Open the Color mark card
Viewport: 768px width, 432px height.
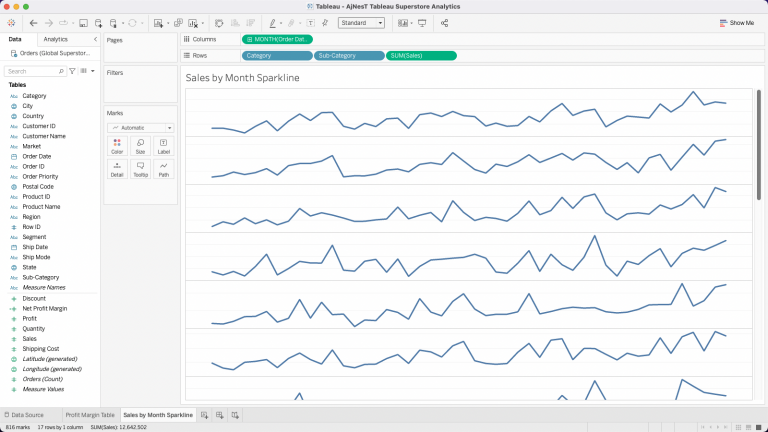click(117, 146)
